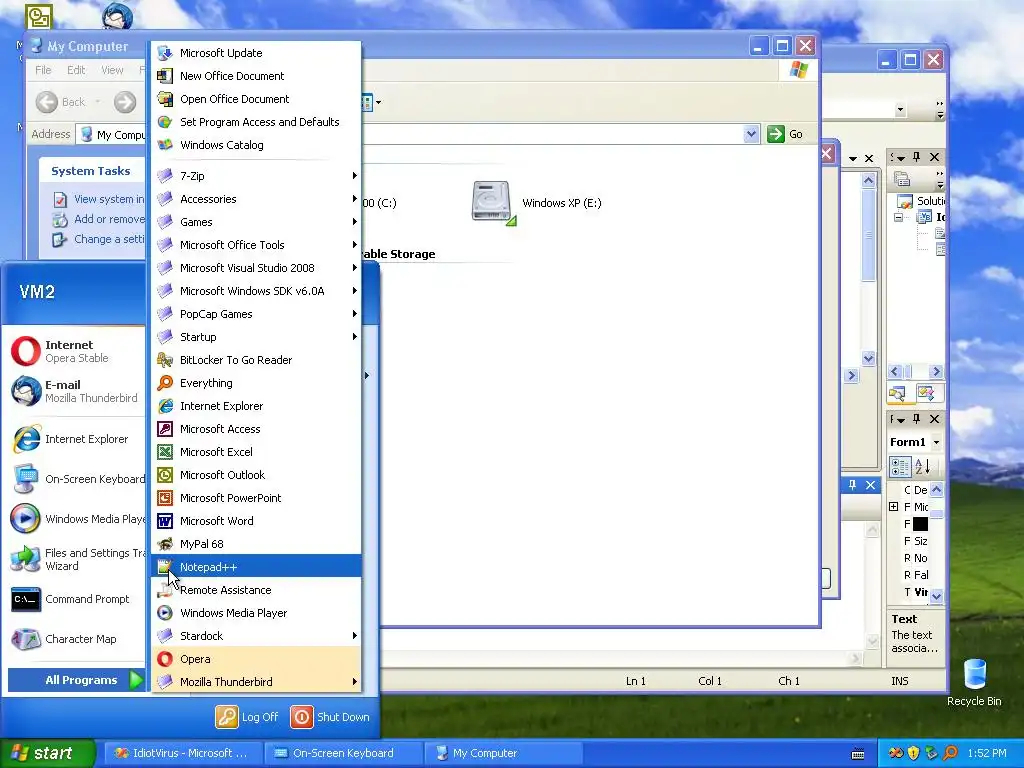Open Files and Settings Transfer Wizard

coord(76,559)
